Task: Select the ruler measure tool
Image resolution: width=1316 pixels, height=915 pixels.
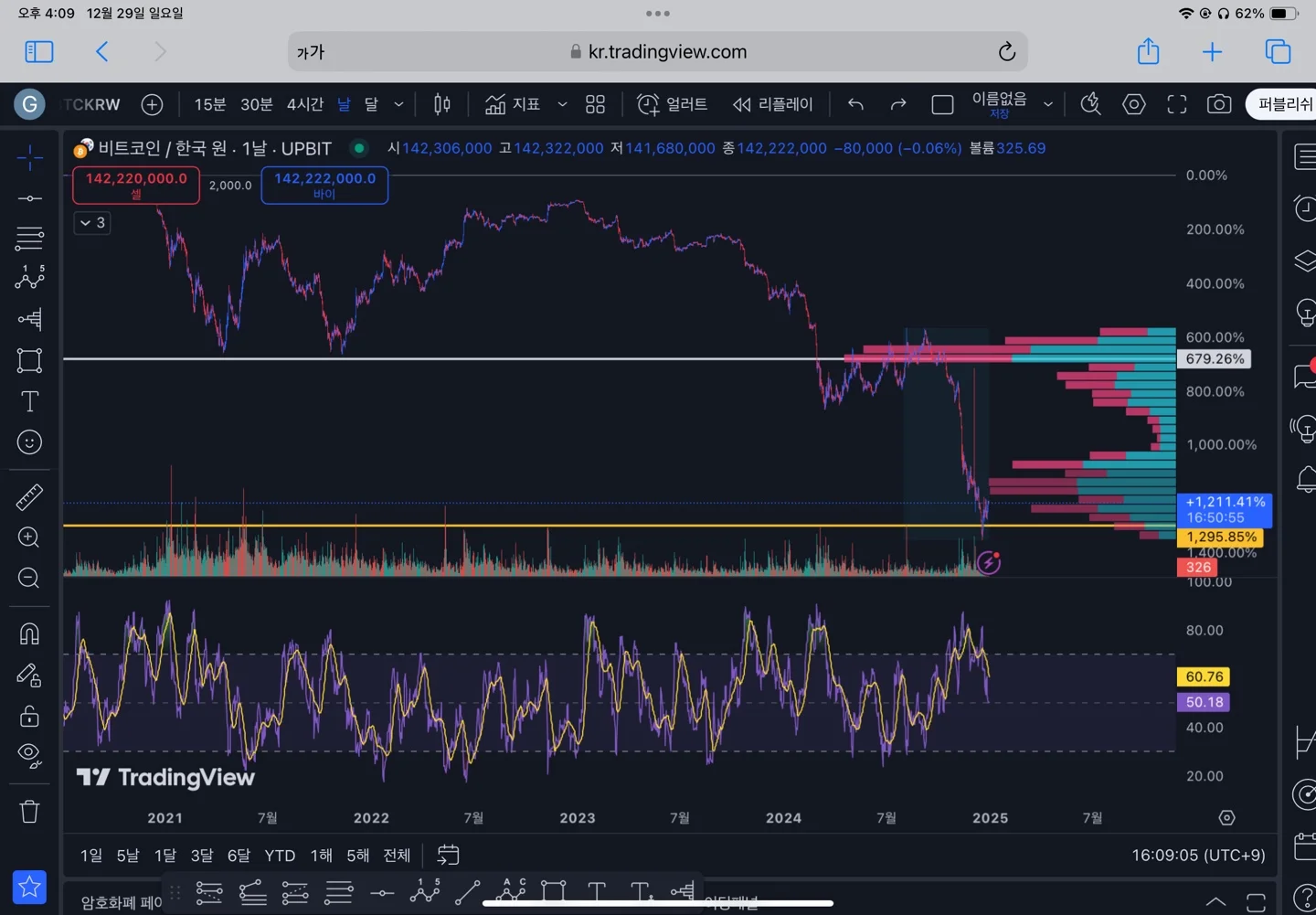Action: [x=29, y=497]
